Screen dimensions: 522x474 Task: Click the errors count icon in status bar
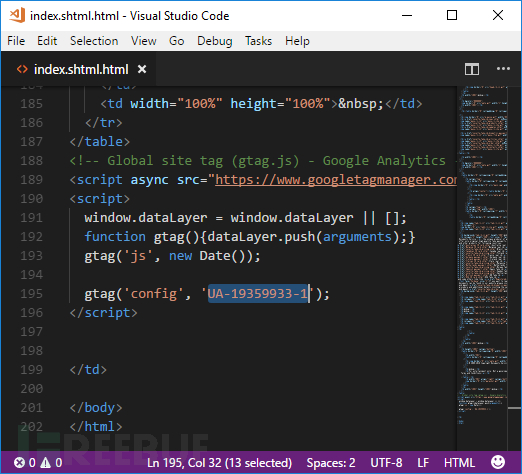tap(19, 463)
